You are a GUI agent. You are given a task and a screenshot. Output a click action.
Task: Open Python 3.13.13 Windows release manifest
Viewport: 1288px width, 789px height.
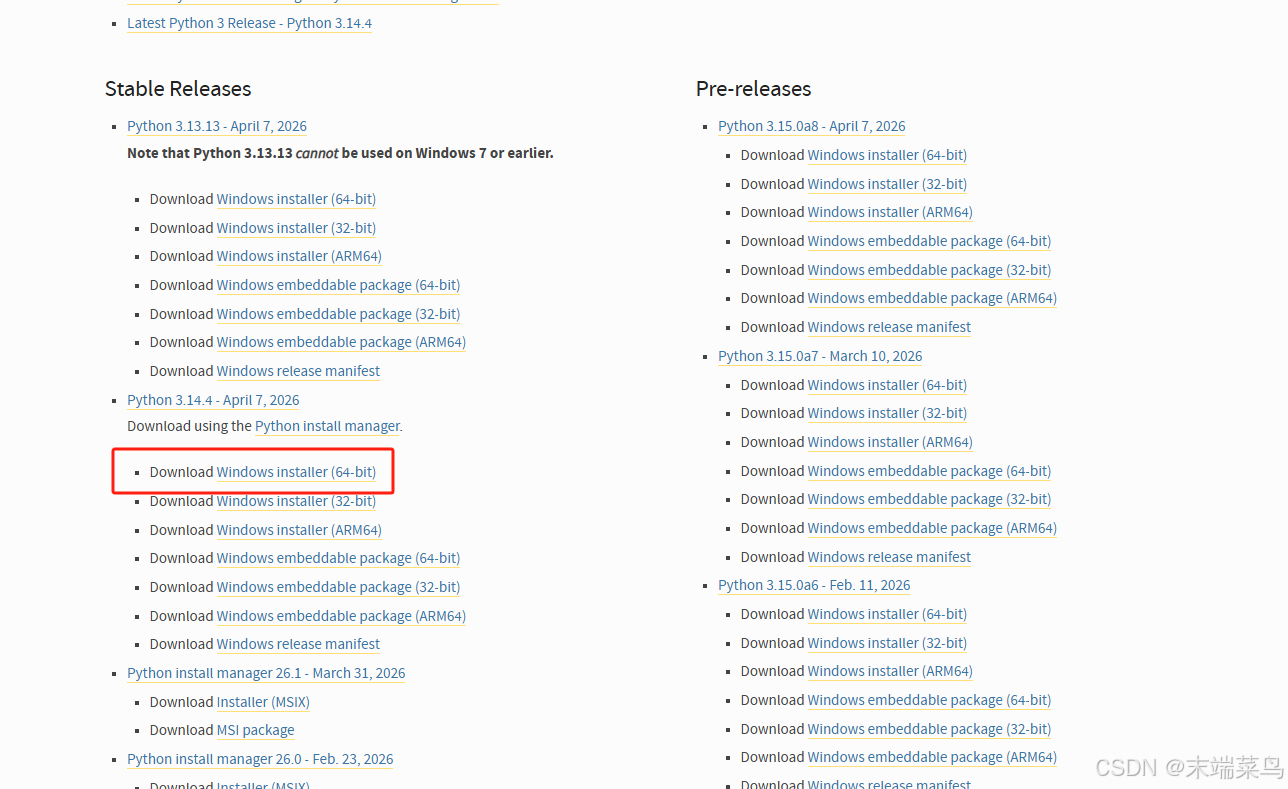pyautogui.click(x=298, y=371)
